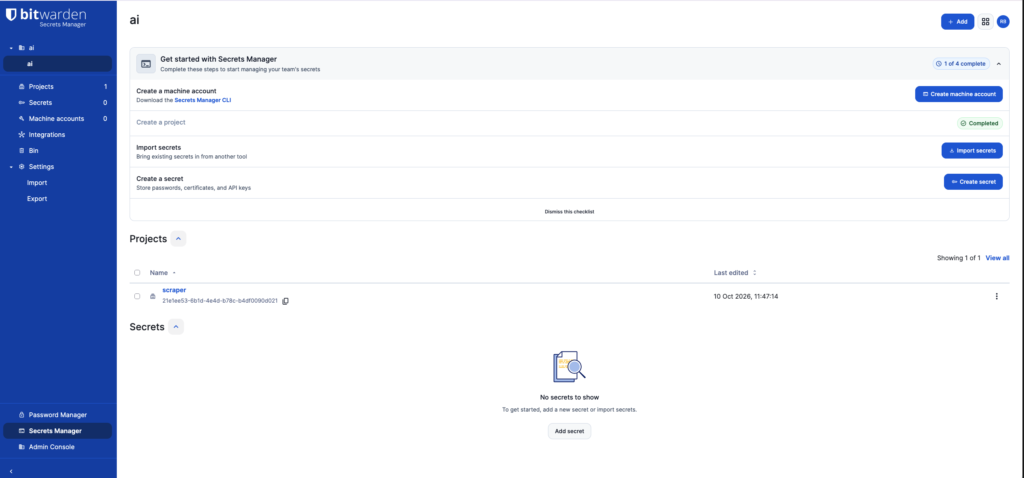This screenshot has height=478, width=1024.
Task: Click the last edited date 10 Oct 2026
Action: [746, 296]
